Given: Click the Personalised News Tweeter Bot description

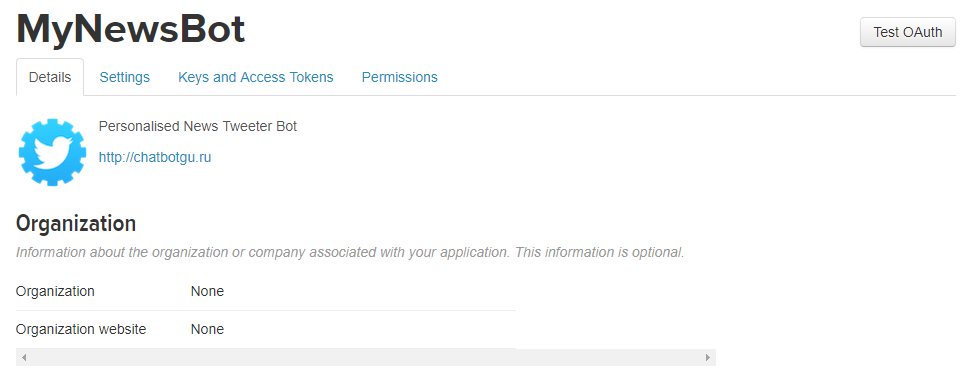Looking at the screenshot, I should coord(198,127).
